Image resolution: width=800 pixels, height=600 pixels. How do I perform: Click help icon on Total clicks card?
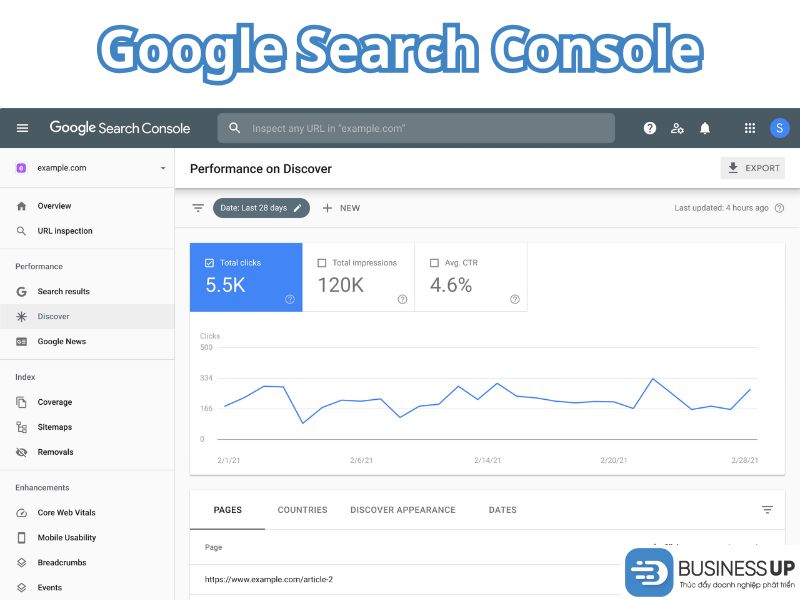pyautogui.click(x=290, y=299)
